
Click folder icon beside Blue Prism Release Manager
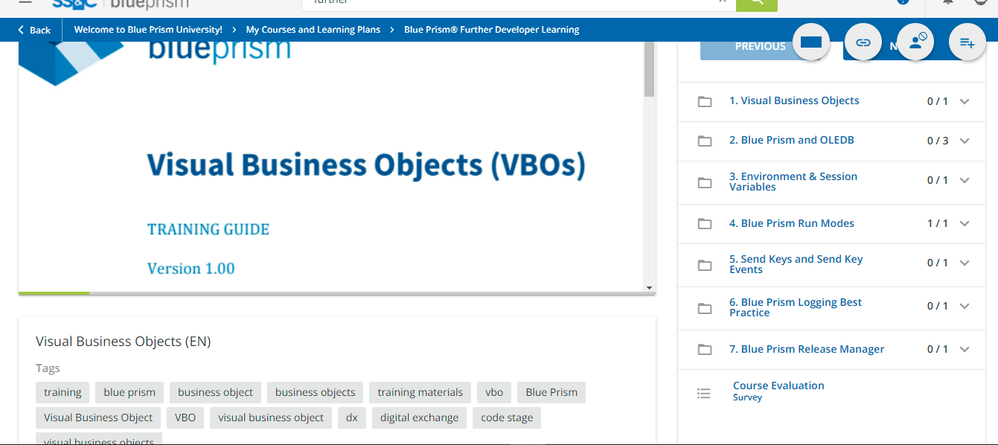point(705,349)
